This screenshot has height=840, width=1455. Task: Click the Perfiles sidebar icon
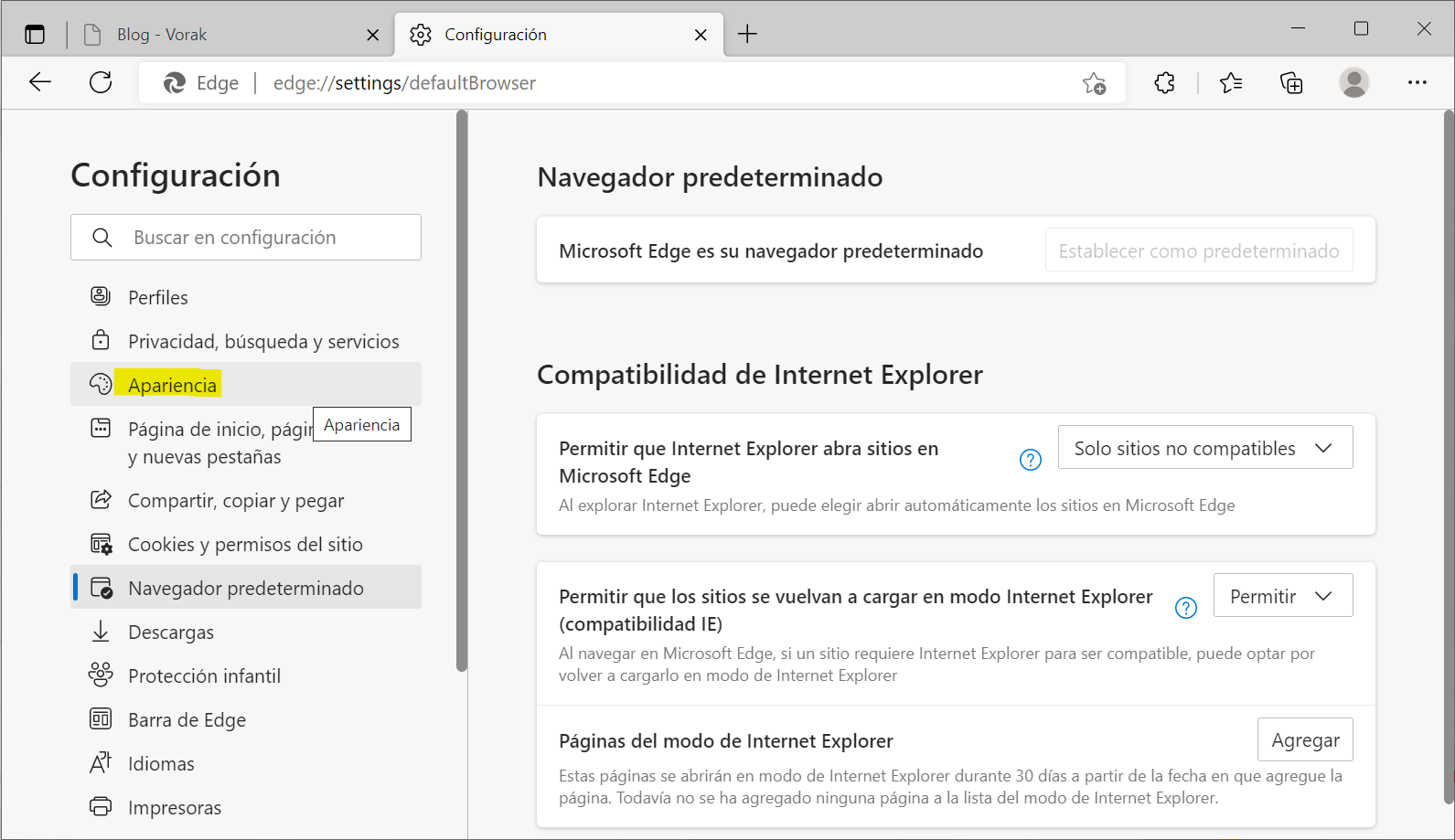pos(101,296)
